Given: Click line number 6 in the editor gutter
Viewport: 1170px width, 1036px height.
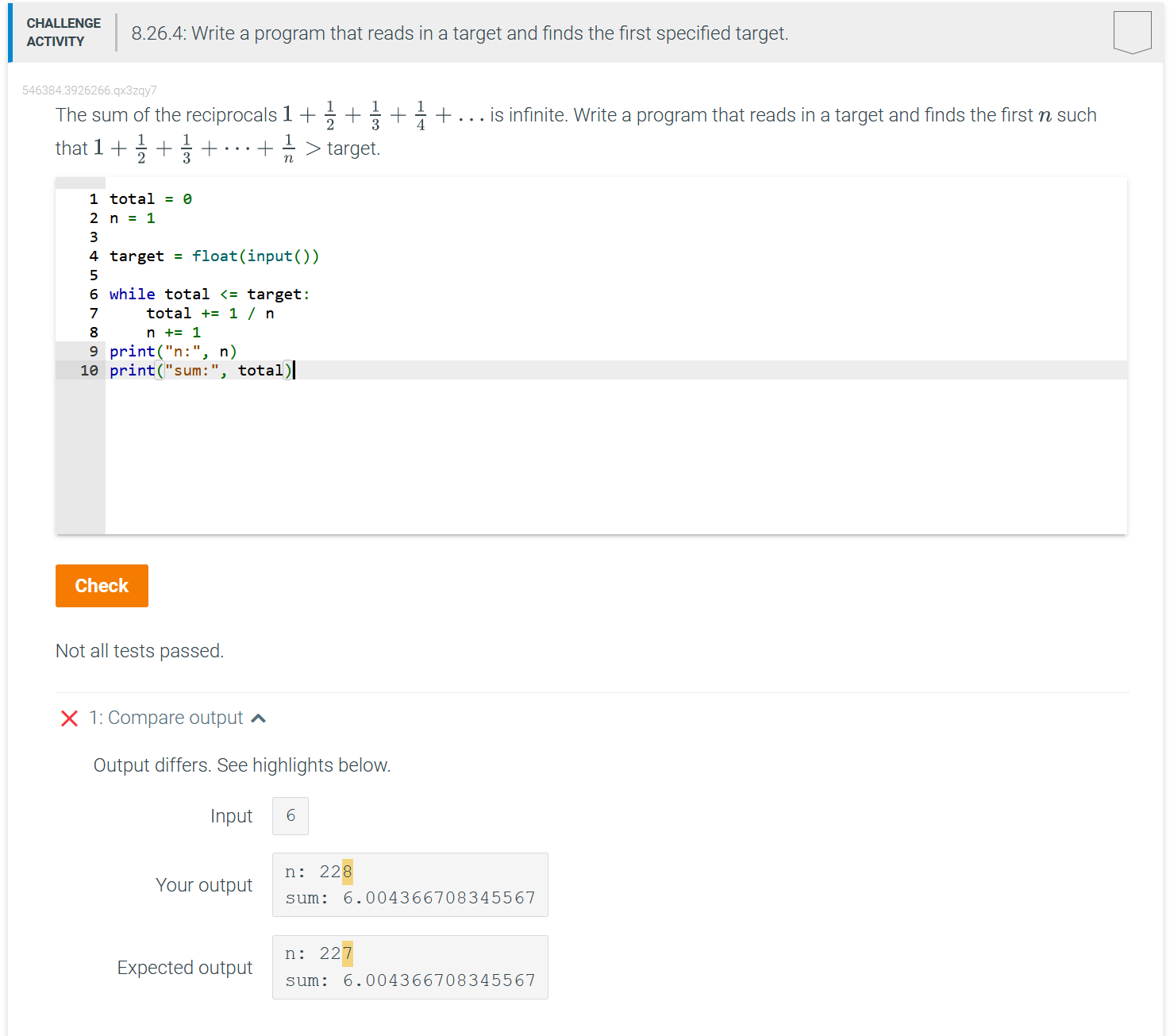Looking at the screenshot, I should (93, 294).
